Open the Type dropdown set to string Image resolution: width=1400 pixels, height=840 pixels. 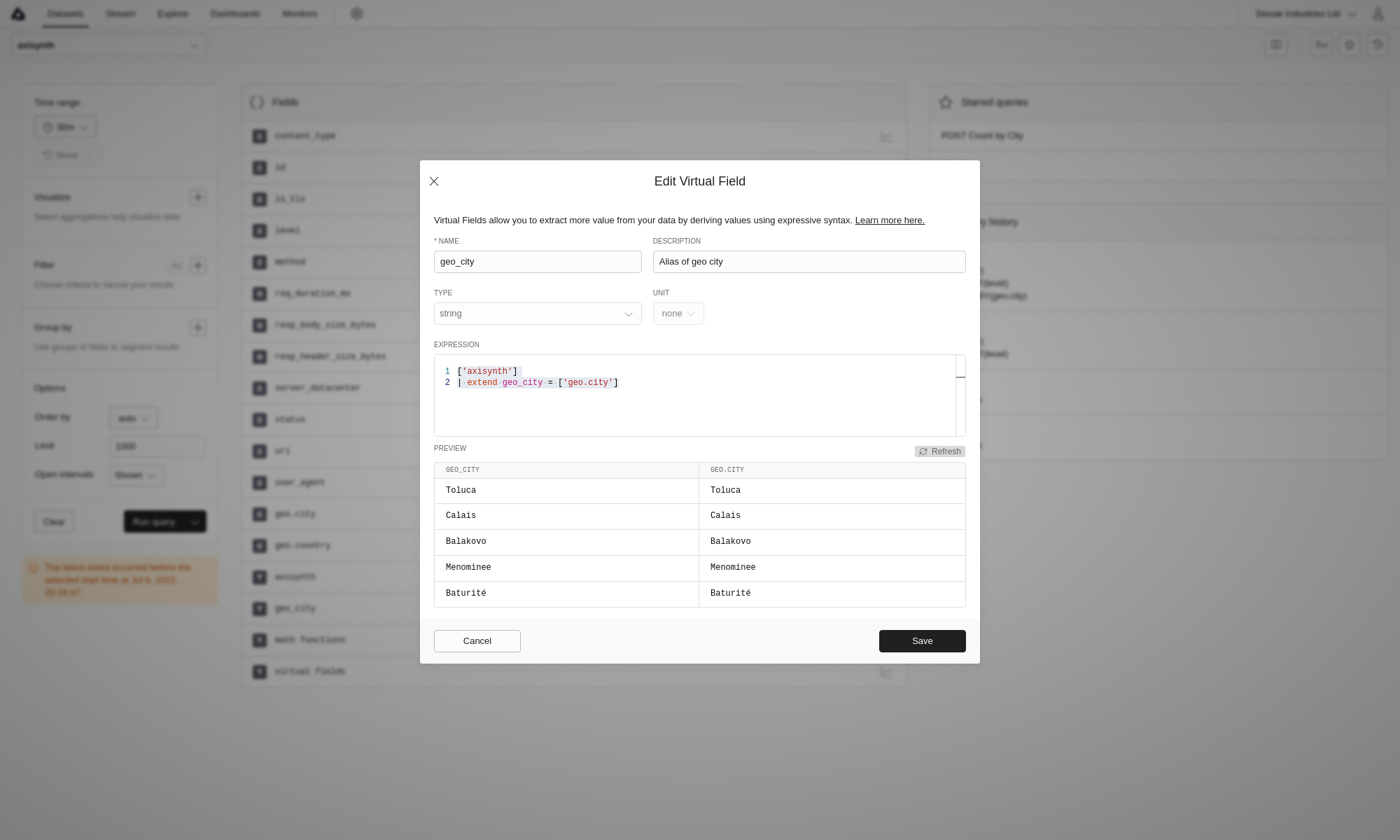coord(537,314)
